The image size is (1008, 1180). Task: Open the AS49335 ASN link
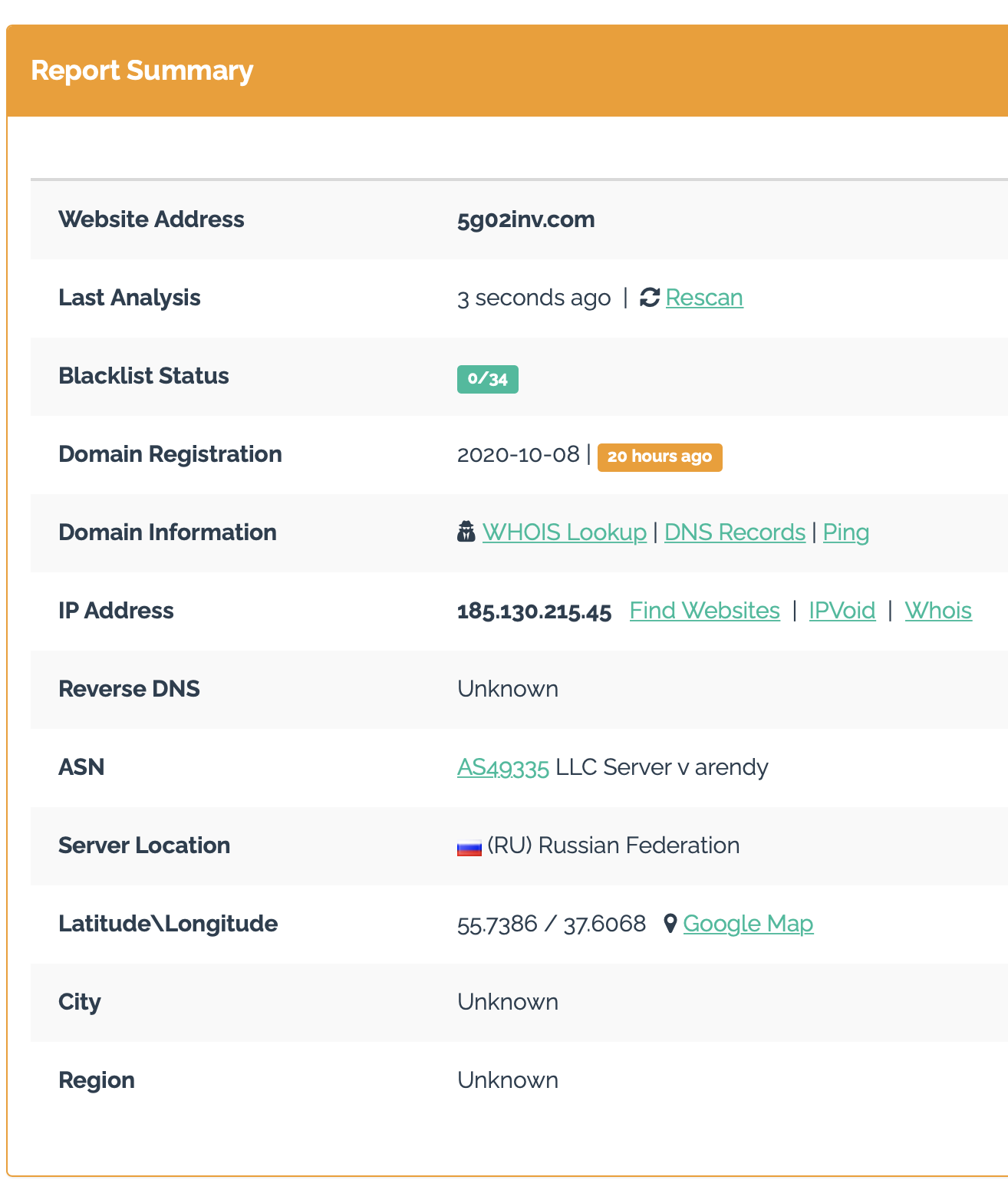point(502,767)
